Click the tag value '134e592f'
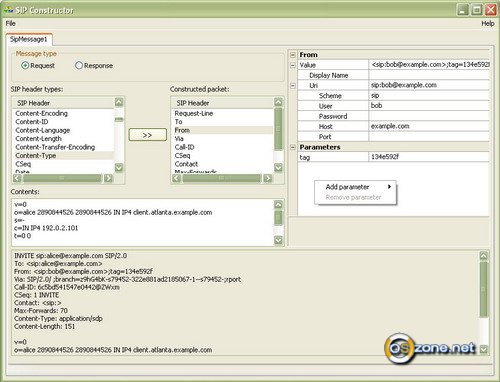 [429, 157]
